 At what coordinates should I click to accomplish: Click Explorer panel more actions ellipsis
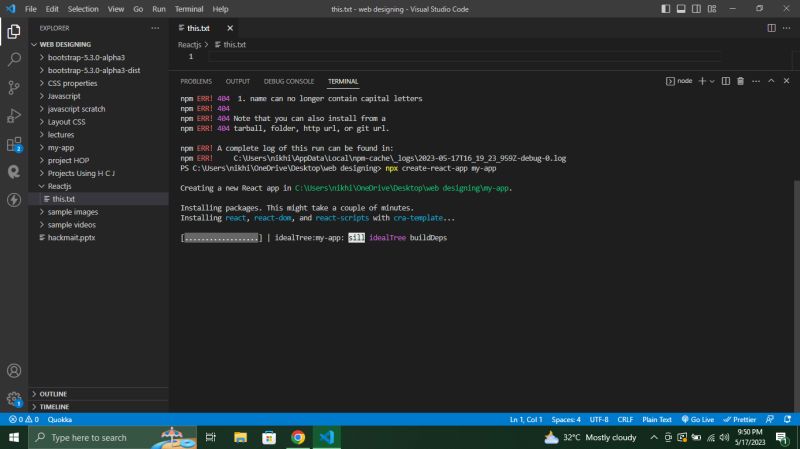coord(155,28)
